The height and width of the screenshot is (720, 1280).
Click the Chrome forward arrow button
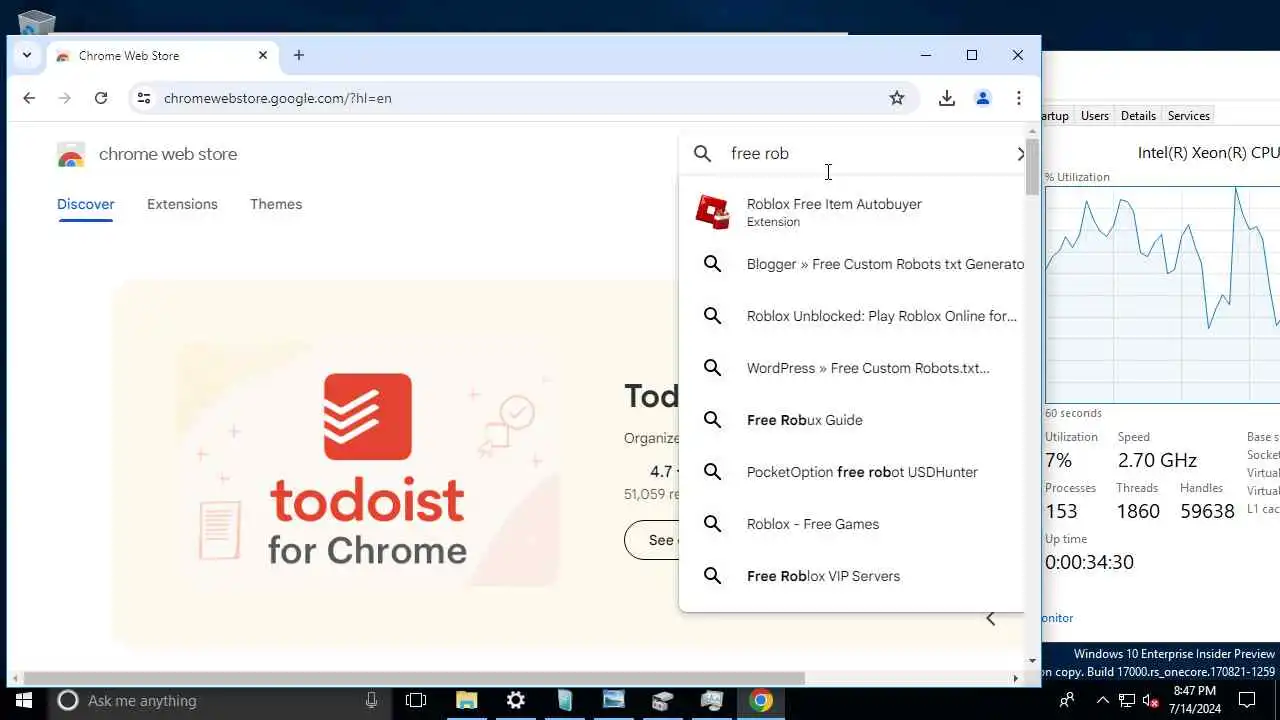(65, 98)
